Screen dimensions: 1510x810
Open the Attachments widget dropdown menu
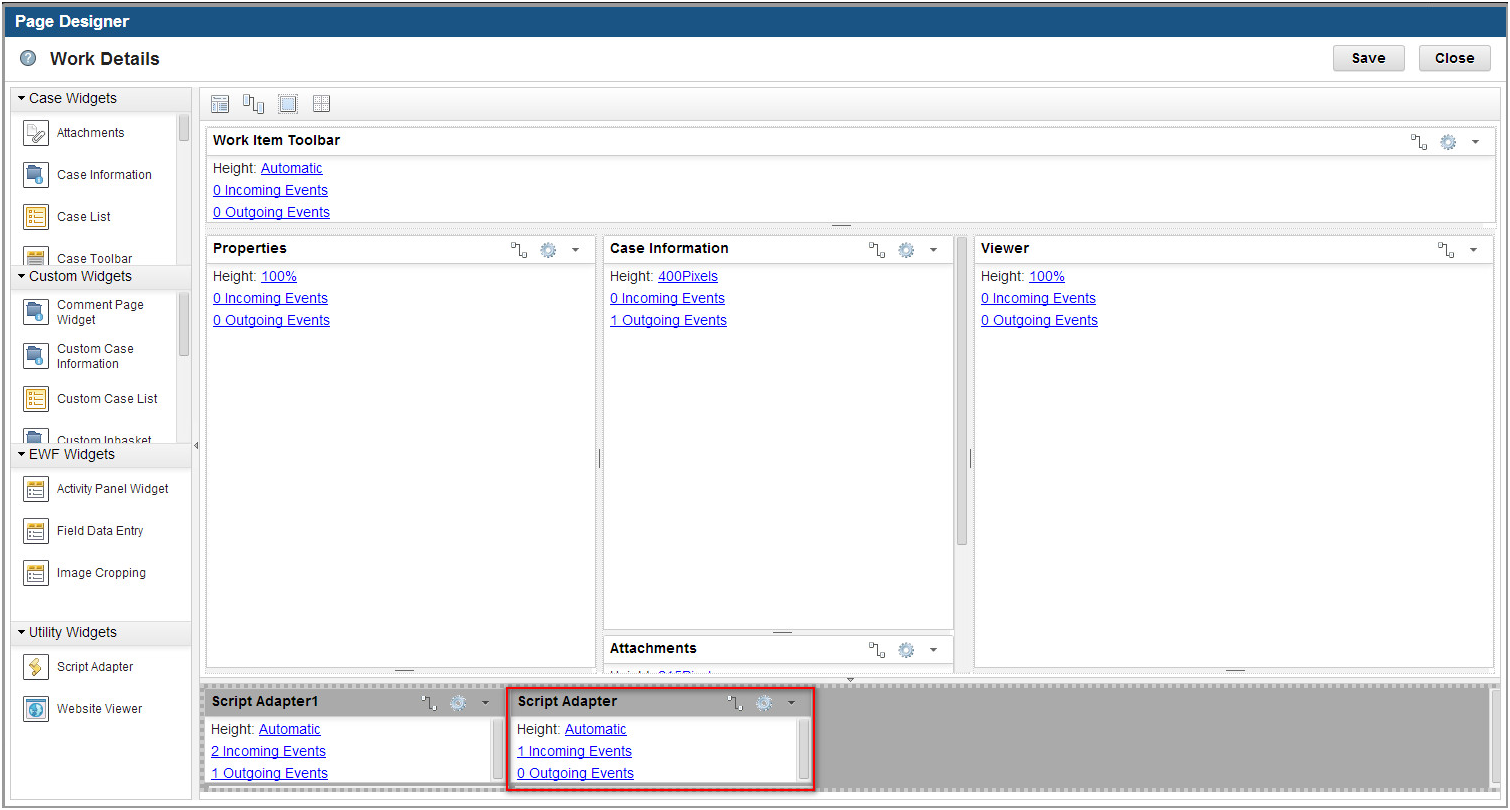pyautogui.click(x=934, y=649)
